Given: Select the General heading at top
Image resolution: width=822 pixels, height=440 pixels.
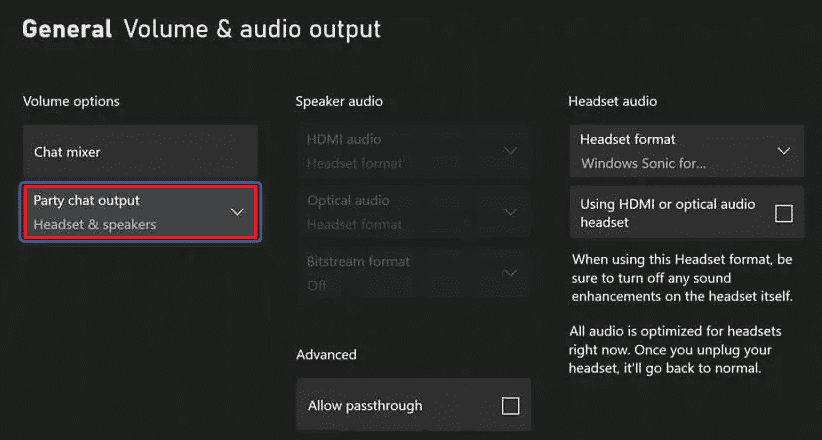Looking at the screenshot, I should coord(67,29).
